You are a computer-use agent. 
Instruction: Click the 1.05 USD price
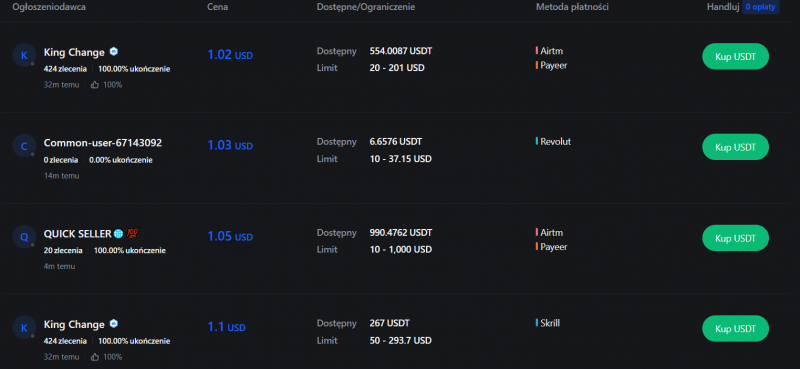coord(230,236)
